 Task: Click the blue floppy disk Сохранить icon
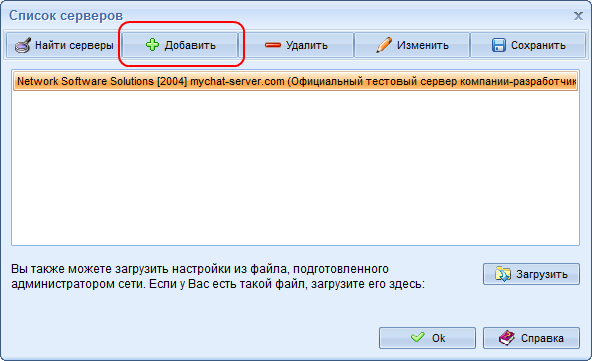click(499, 45)
